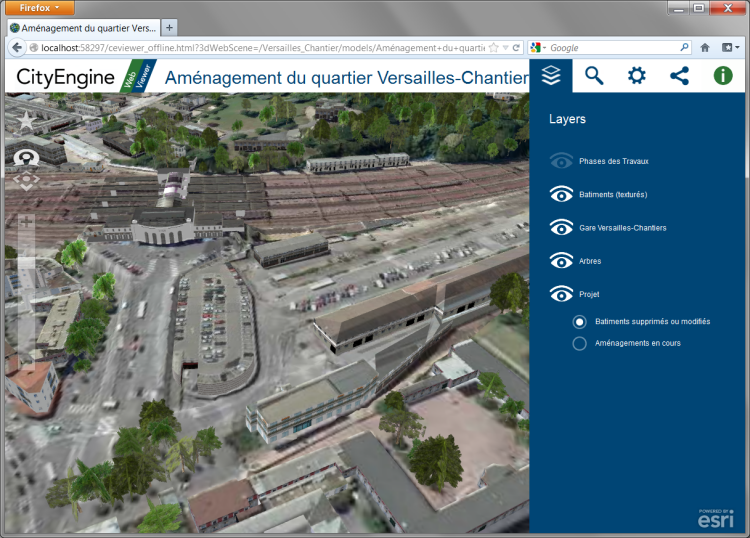The width and height of the screenshot is (750, 538).
Task: Open the URL history dropdown arrow
Action: tap(505, 47)
